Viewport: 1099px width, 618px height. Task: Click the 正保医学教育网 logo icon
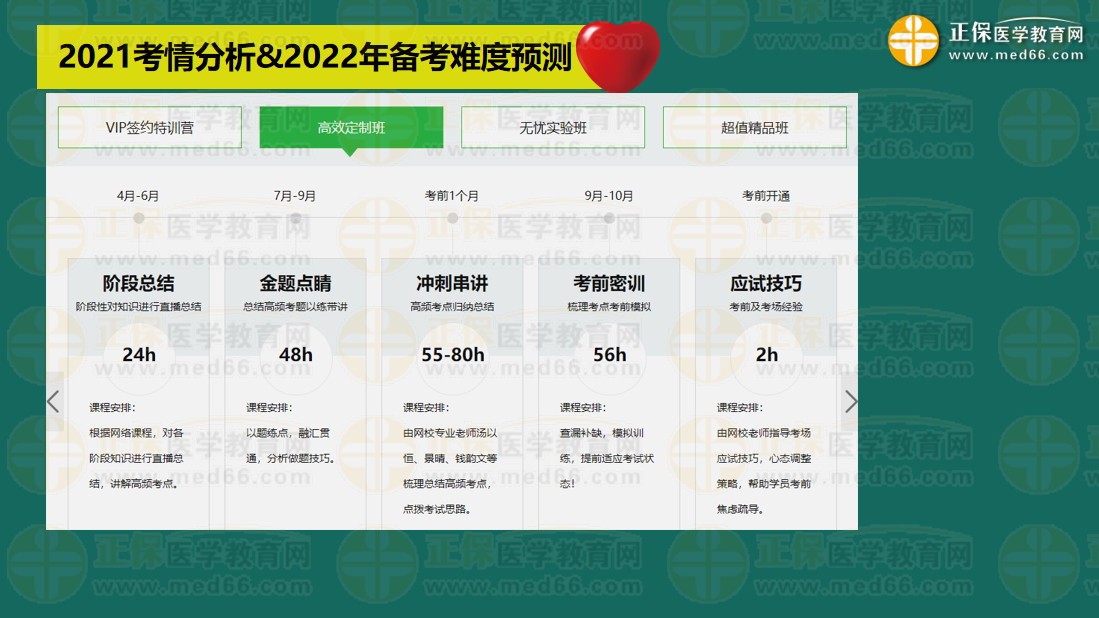(913, 41)
